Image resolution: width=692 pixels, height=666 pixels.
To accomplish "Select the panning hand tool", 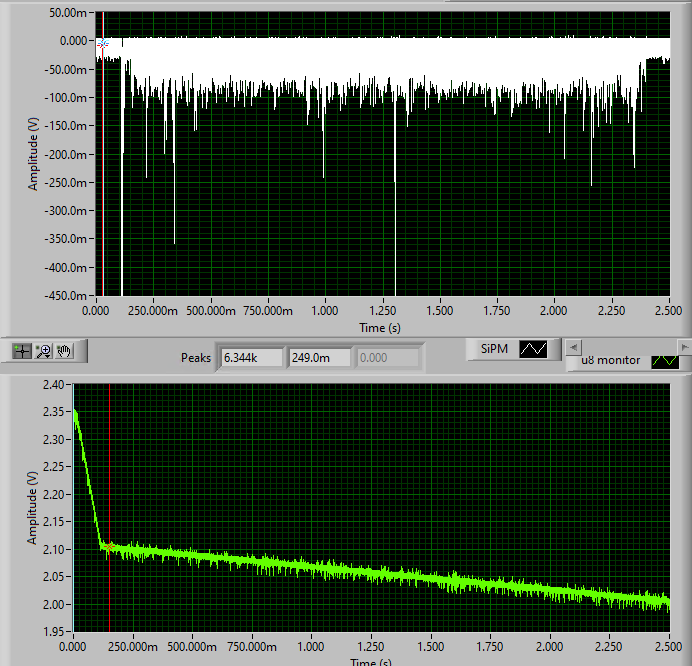I will pos(64,351).
